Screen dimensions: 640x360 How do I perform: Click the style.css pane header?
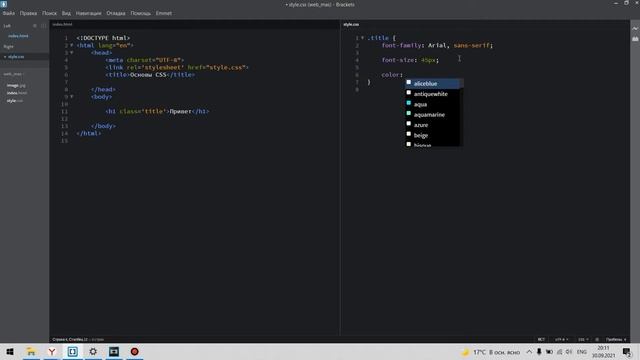point(351,24)
